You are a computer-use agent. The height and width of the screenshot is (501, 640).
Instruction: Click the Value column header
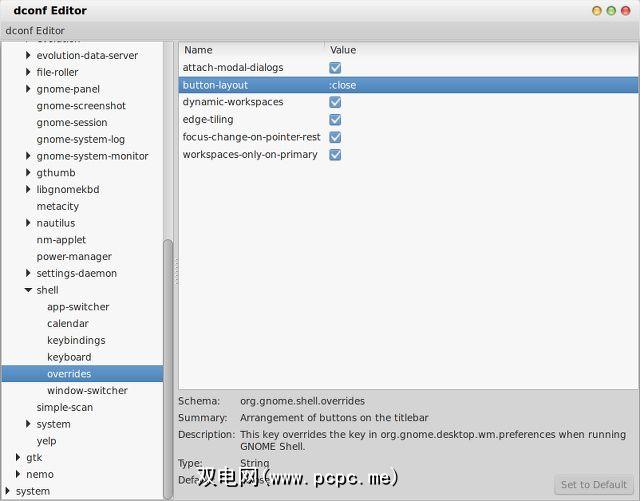(x=482, y=50)
